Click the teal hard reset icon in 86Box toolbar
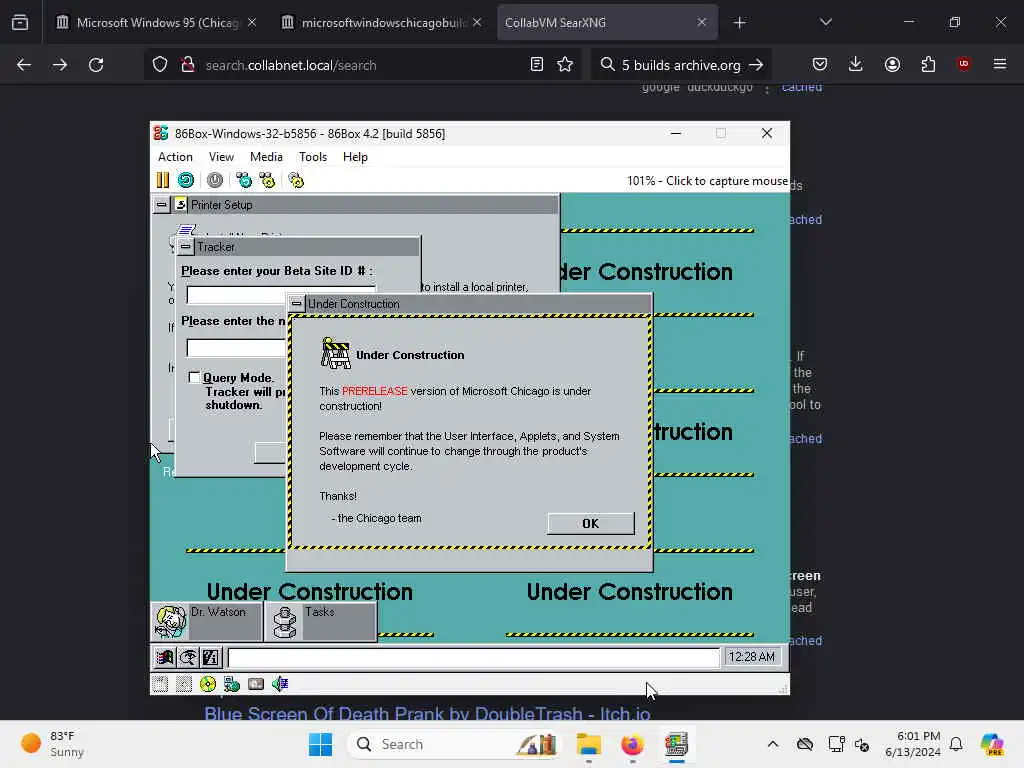This screenshot has height=768, width=1024. (x=185, y=180)
